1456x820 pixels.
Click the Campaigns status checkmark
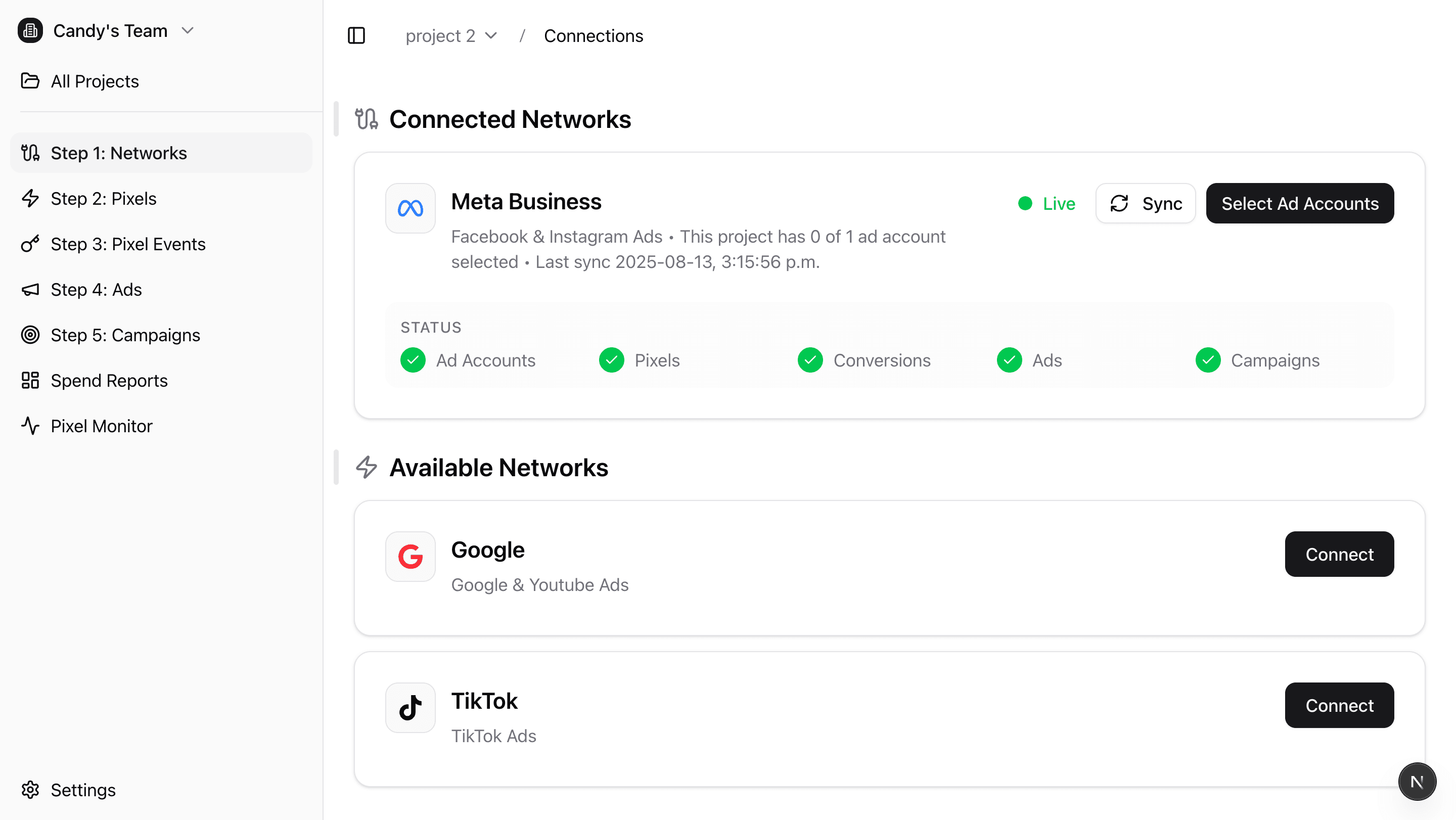click(x=1208, y=360)
